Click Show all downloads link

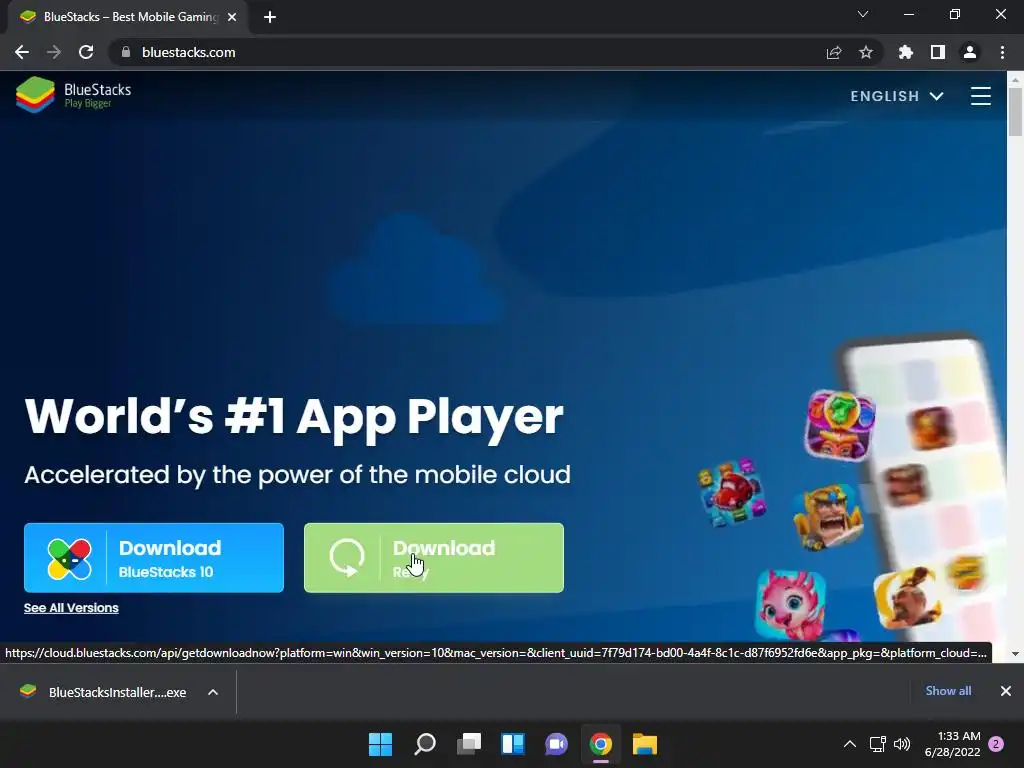click(948, 691)
